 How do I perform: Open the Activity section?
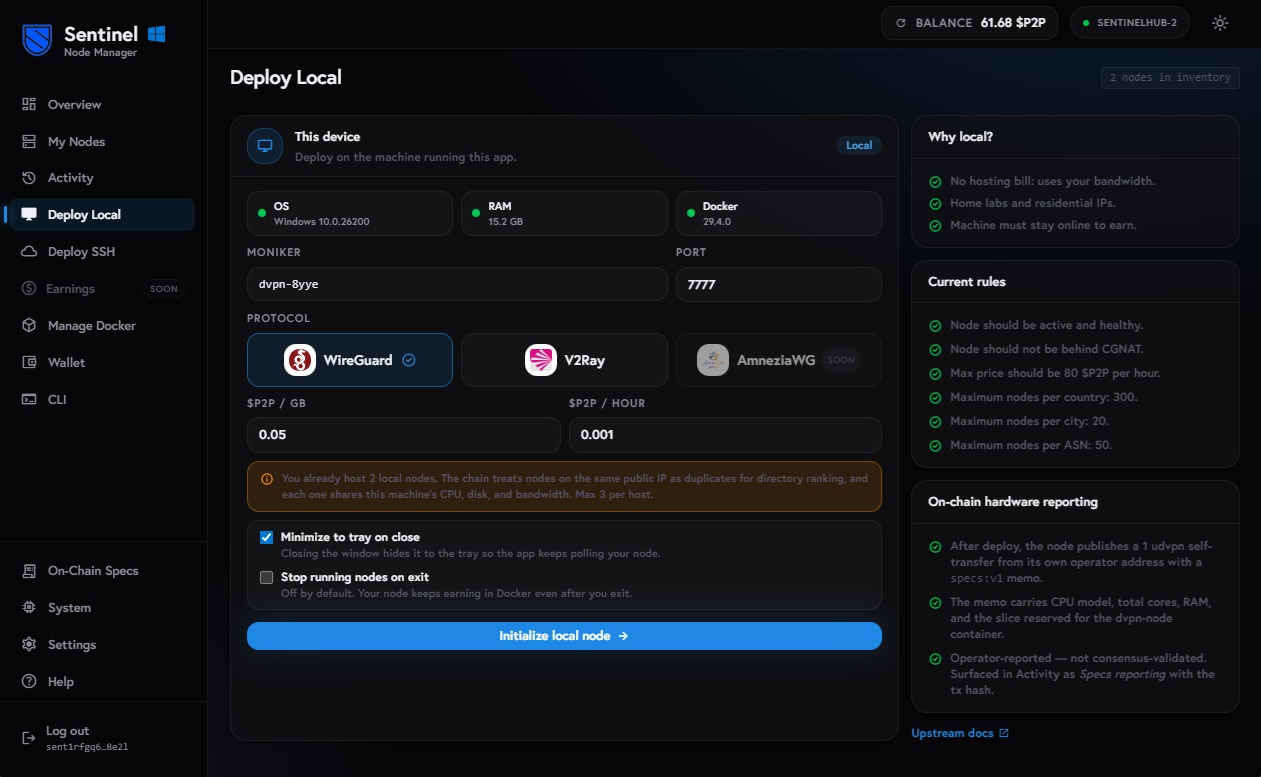click(x=102, y=178)
